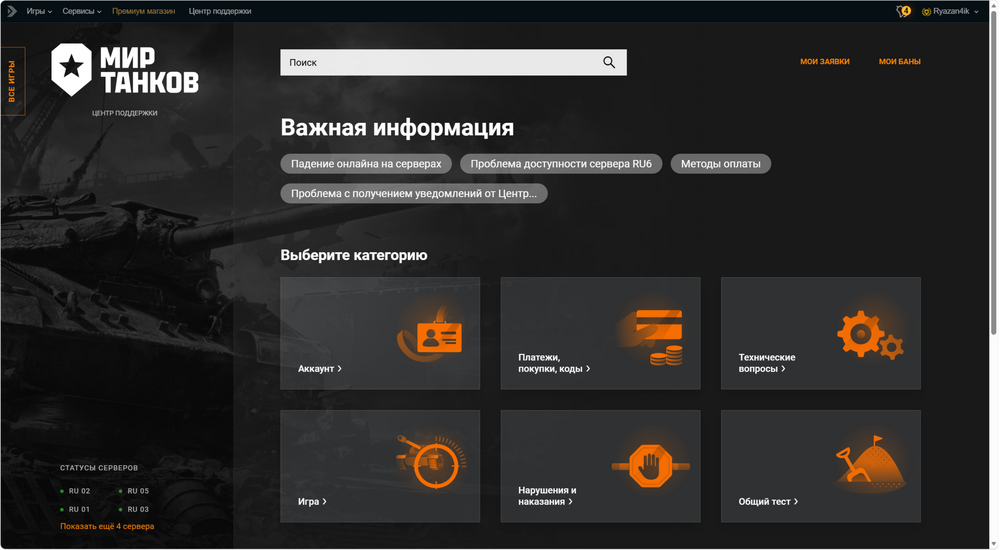Open Проблема доступности сервера RU6 notice
Screen dimensions: 1000x550
(x=561, y=164)
